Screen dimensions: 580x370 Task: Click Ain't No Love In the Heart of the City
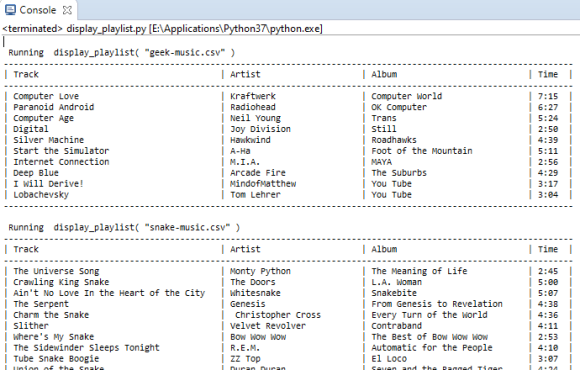click(x=109, y=293)
